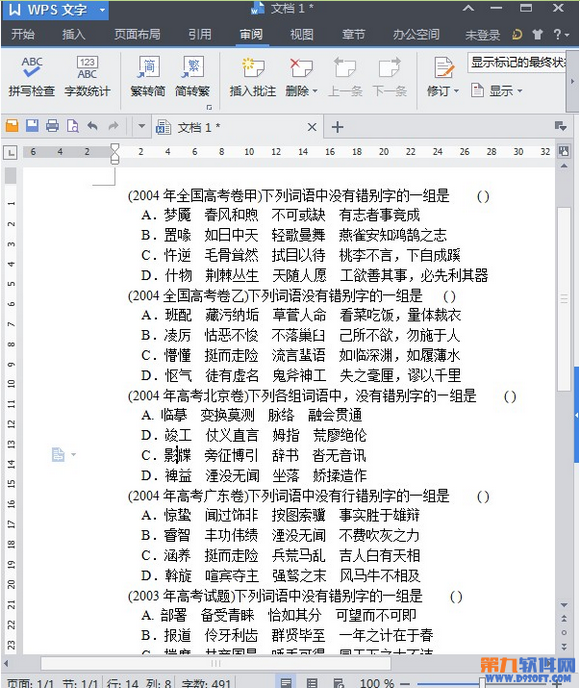Toggle the ruler button above the scrollbar
Image resolution: width=580 pixels, height=688 pixels.
click(564, 151)
